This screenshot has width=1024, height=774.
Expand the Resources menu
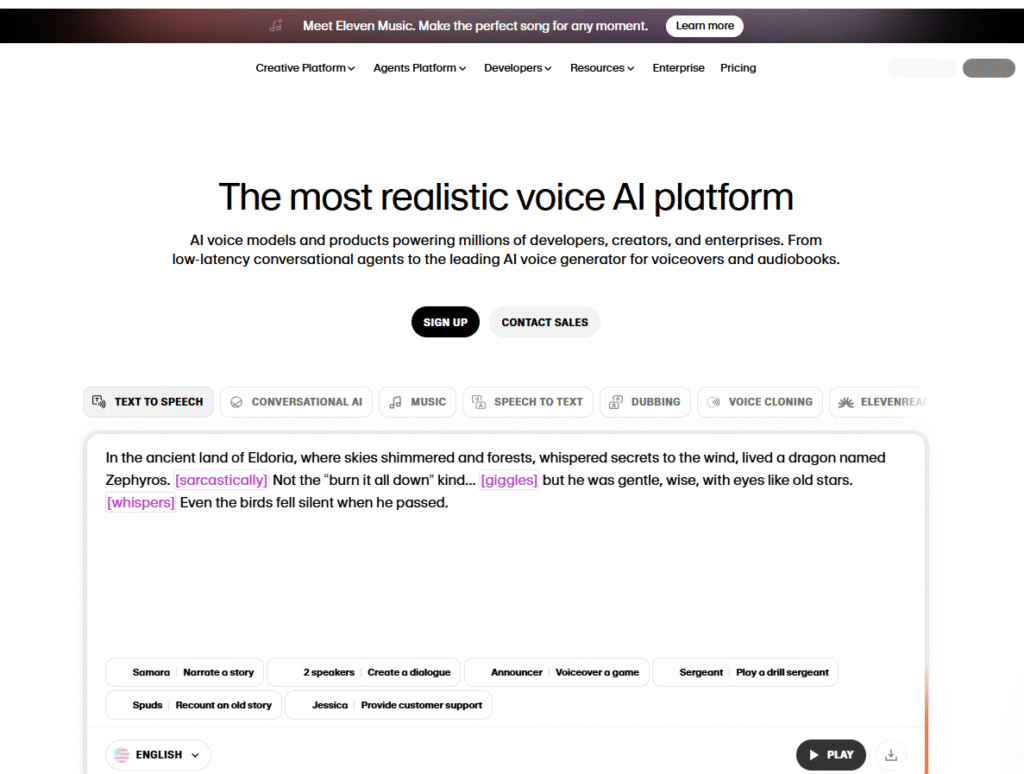[601, 68]
